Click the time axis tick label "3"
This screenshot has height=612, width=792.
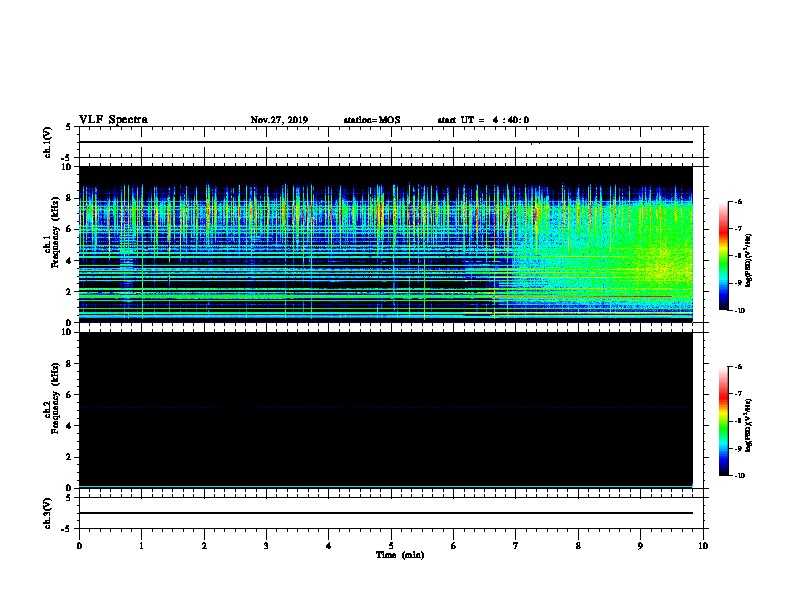267,546
